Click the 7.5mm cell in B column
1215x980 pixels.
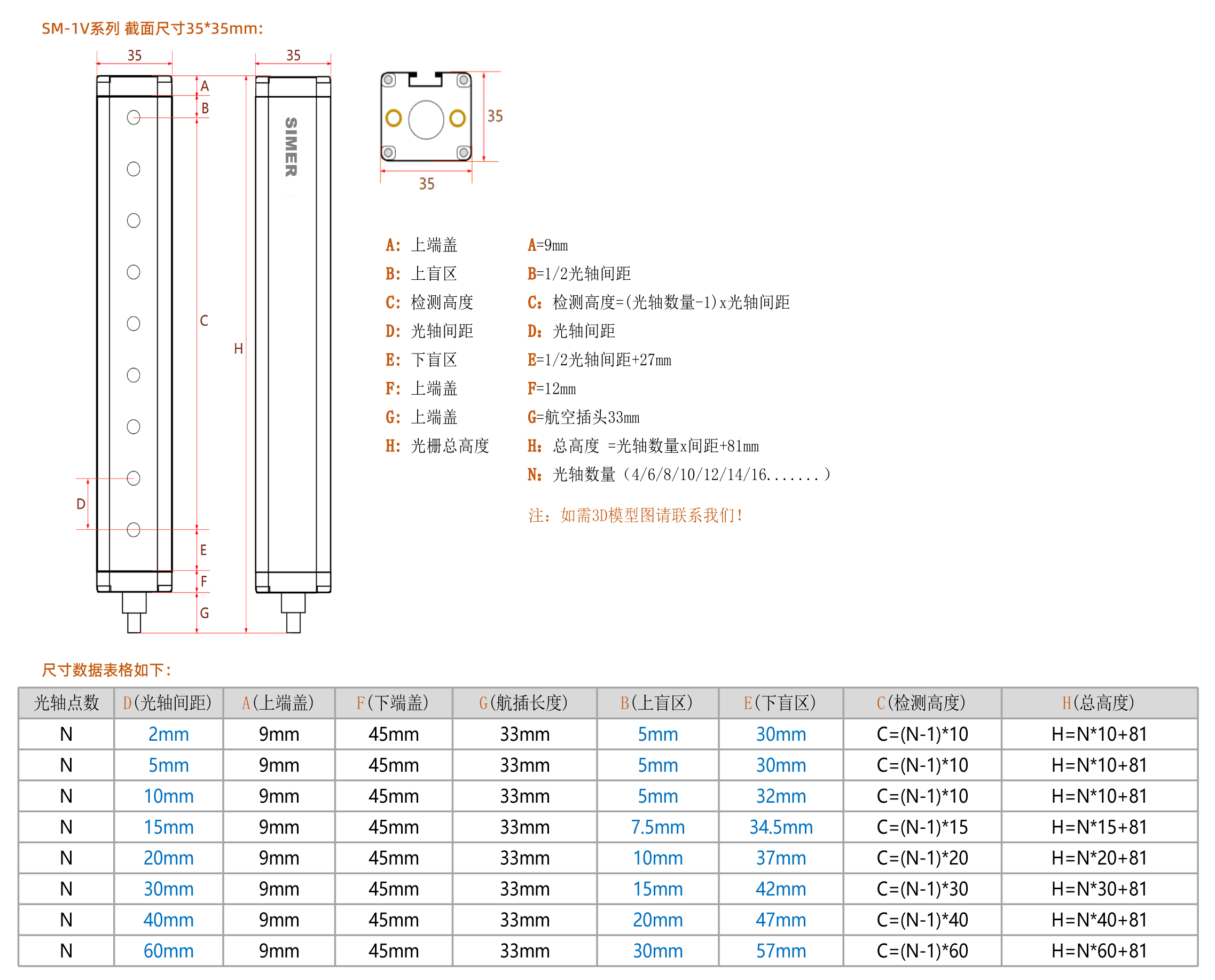(x=659, y=828)
